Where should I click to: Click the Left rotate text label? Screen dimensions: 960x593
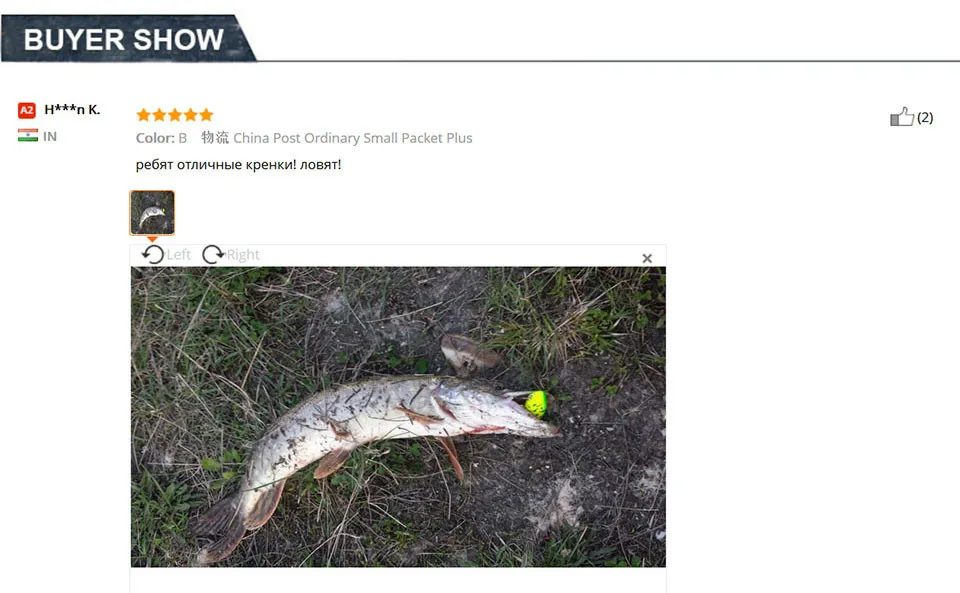coord(179,255)
